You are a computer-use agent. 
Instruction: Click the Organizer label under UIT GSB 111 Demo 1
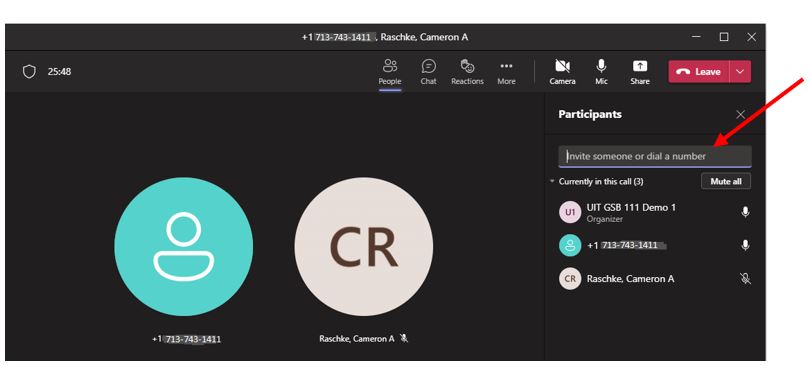(x=605, y=219)
